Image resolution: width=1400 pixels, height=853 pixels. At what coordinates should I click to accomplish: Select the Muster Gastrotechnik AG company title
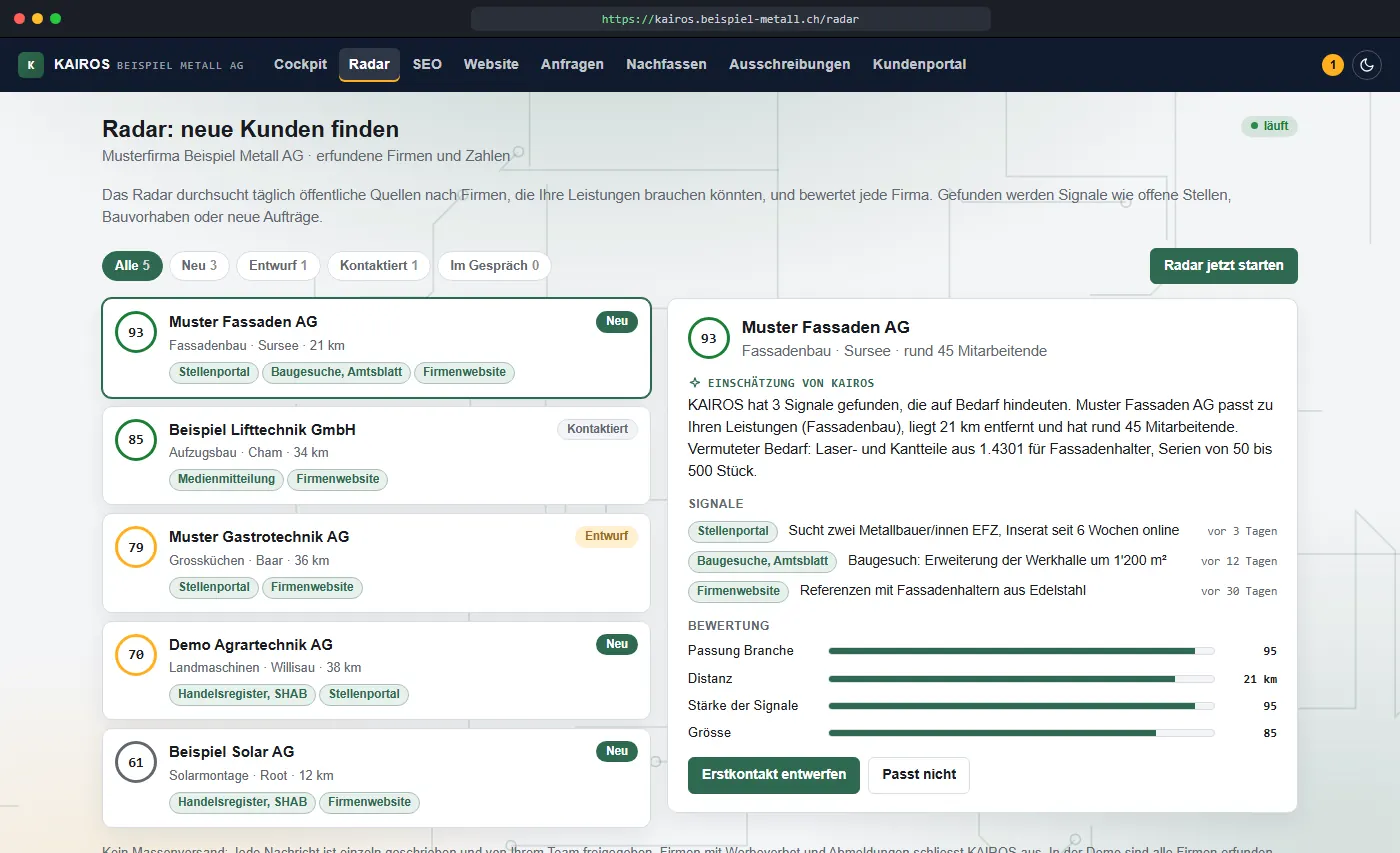tap(259, 537)
